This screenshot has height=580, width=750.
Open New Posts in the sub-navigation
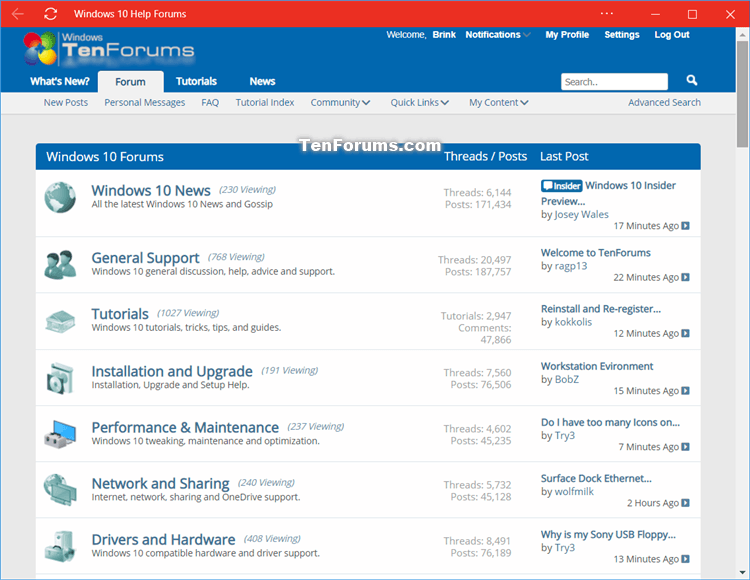click(66, 102)
